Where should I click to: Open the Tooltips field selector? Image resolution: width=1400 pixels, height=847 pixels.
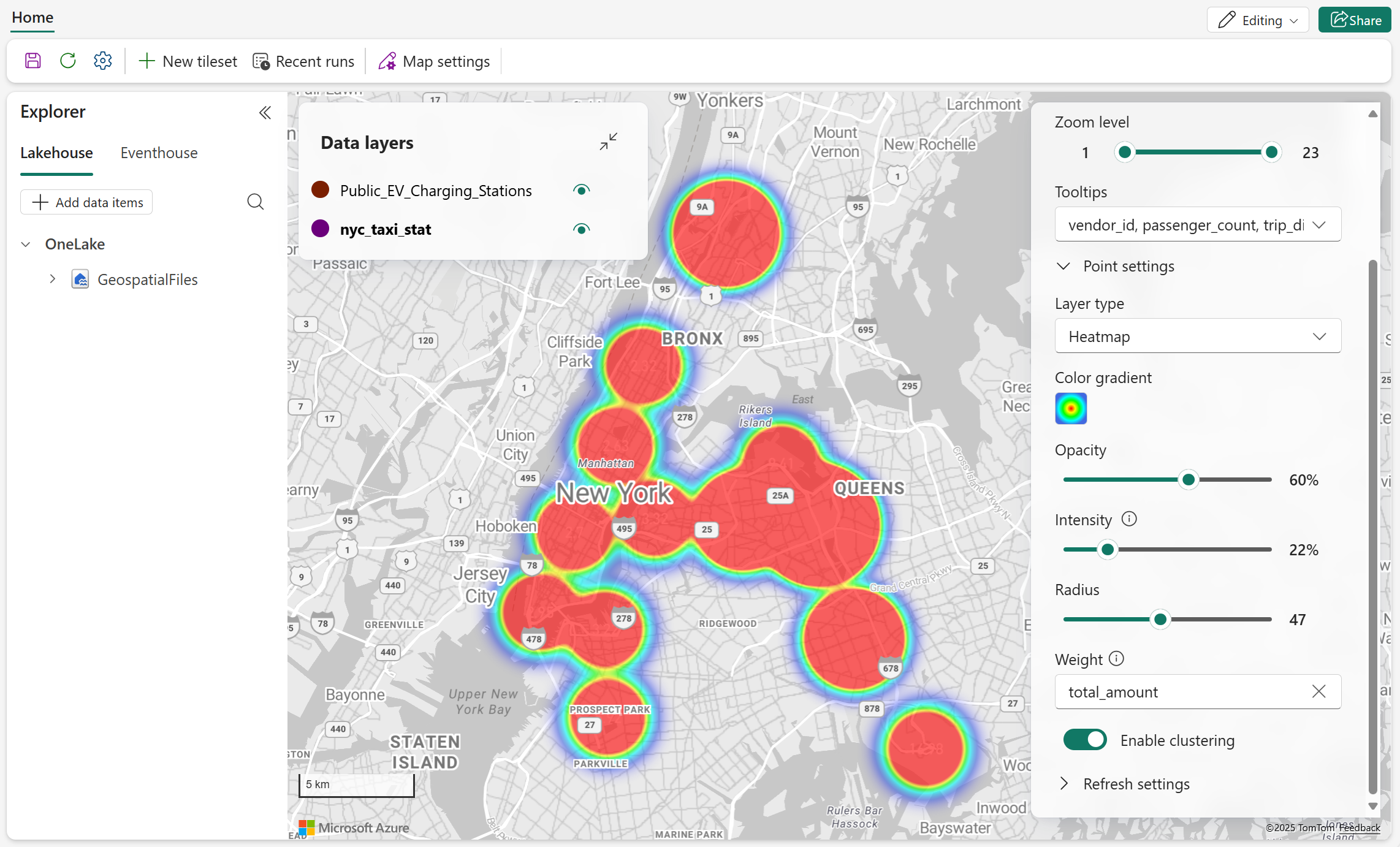pos(1198,225)
